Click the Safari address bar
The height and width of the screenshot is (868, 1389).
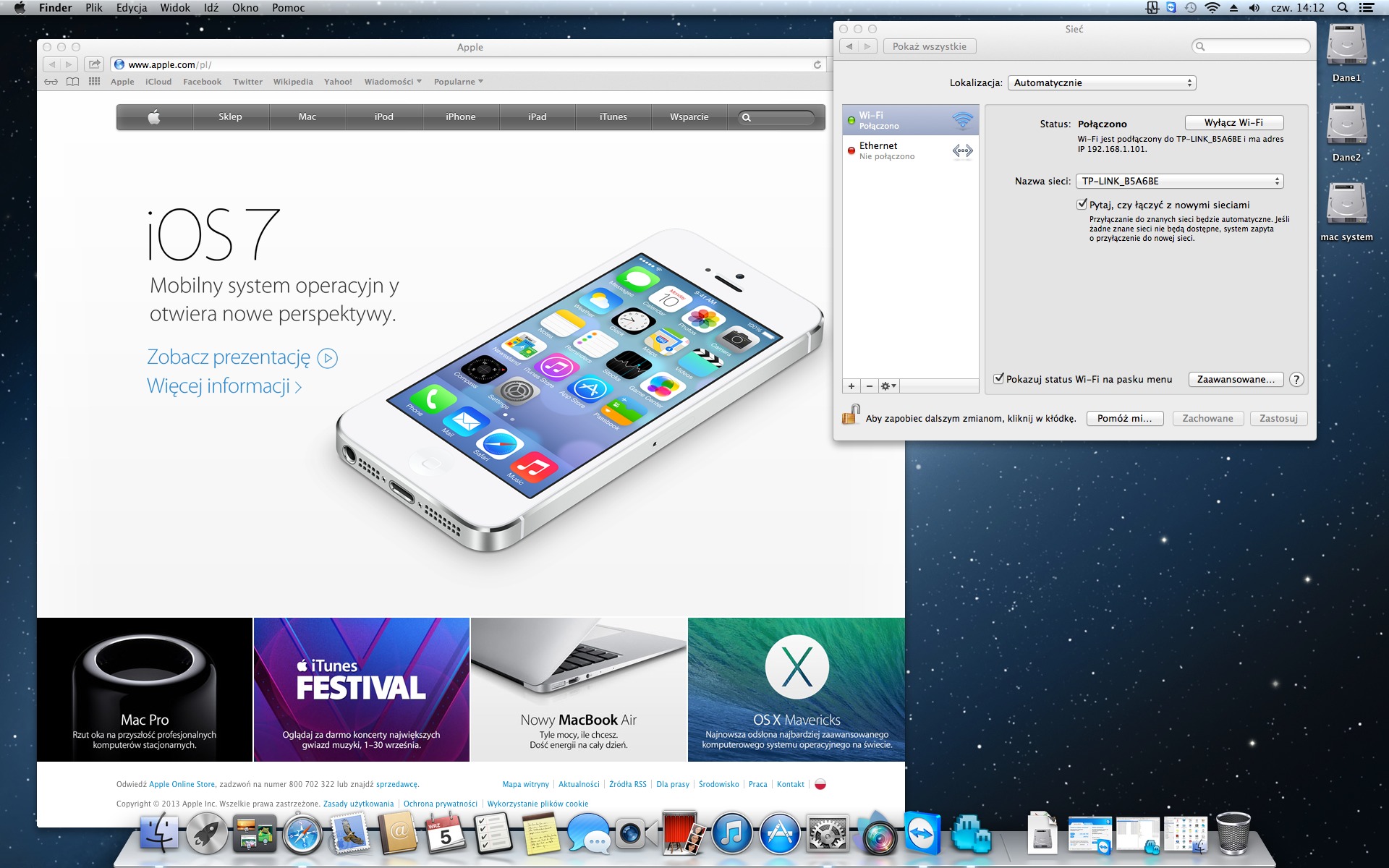(x=468, y=64)
